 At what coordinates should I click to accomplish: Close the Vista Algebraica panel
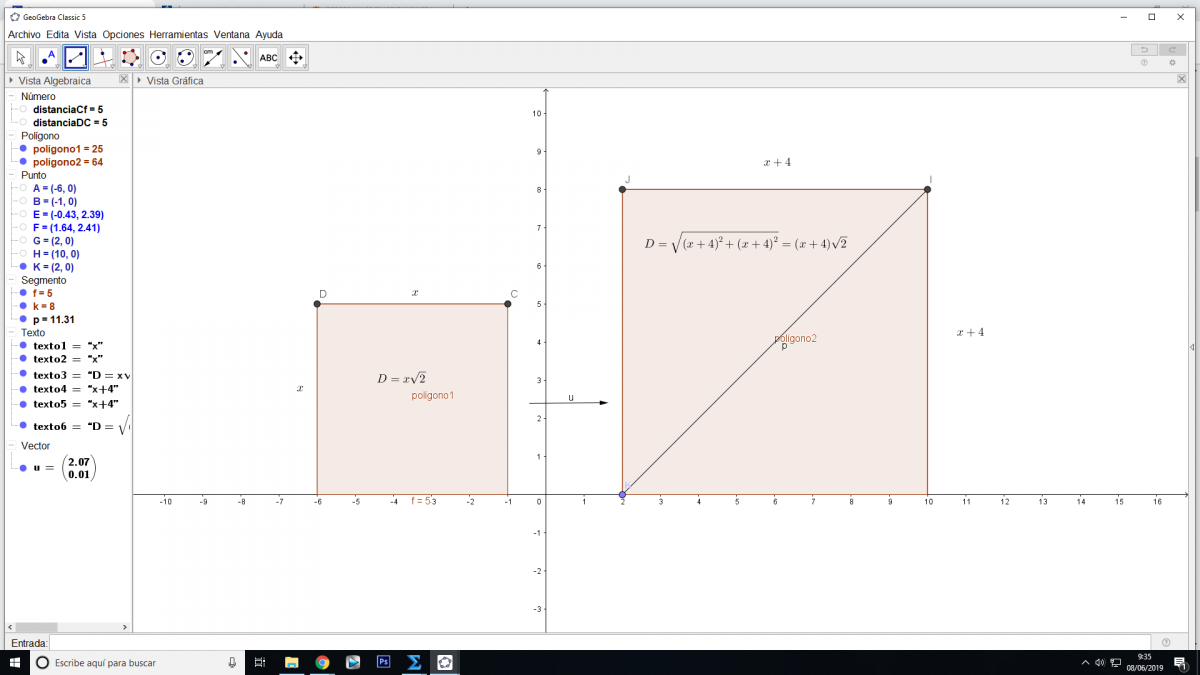click(x=124, y=80)
